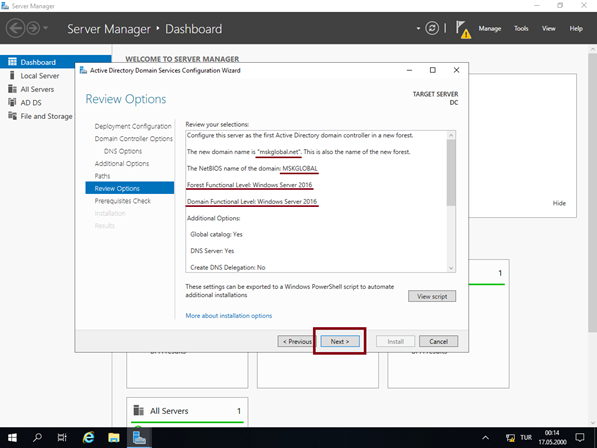Click the View script button
Screen dimensions: 597x448
(432, 296)
